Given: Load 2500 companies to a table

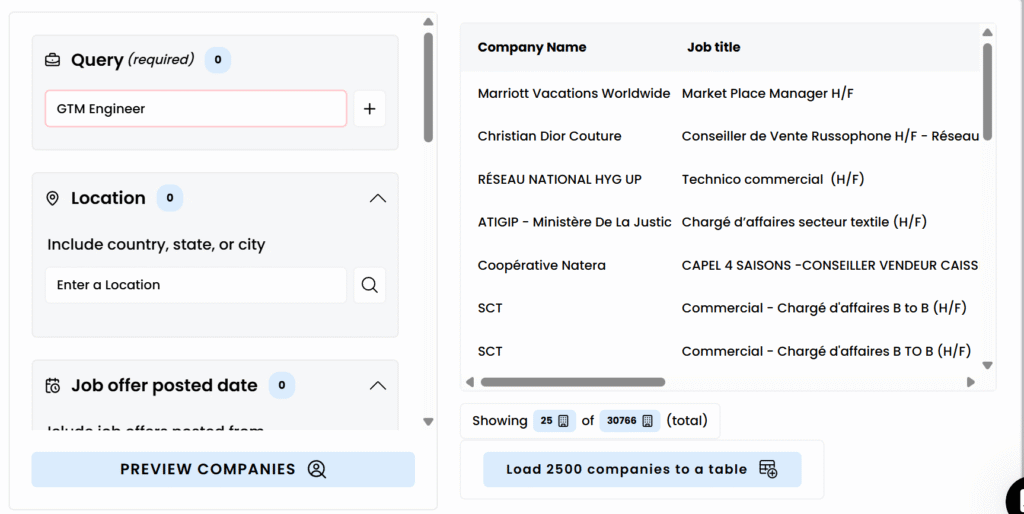Looking at the screenshot, I should [641, 469].
